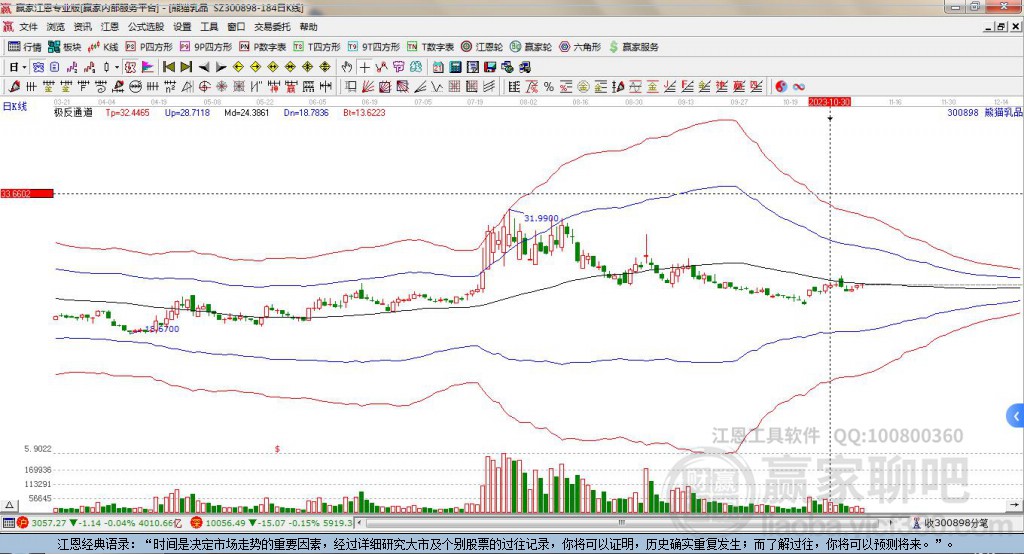This screenshot has height=554, width=1024.
Task: Open the 浏览 menu
Action: [56, 27]
